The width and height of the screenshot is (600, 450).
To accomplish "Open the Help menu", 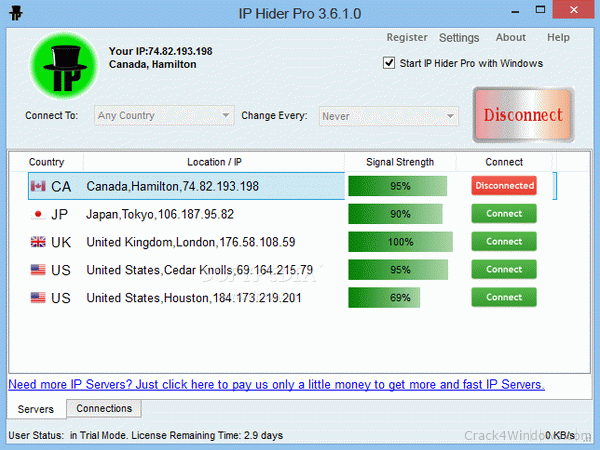I will (x=558, y=38).
